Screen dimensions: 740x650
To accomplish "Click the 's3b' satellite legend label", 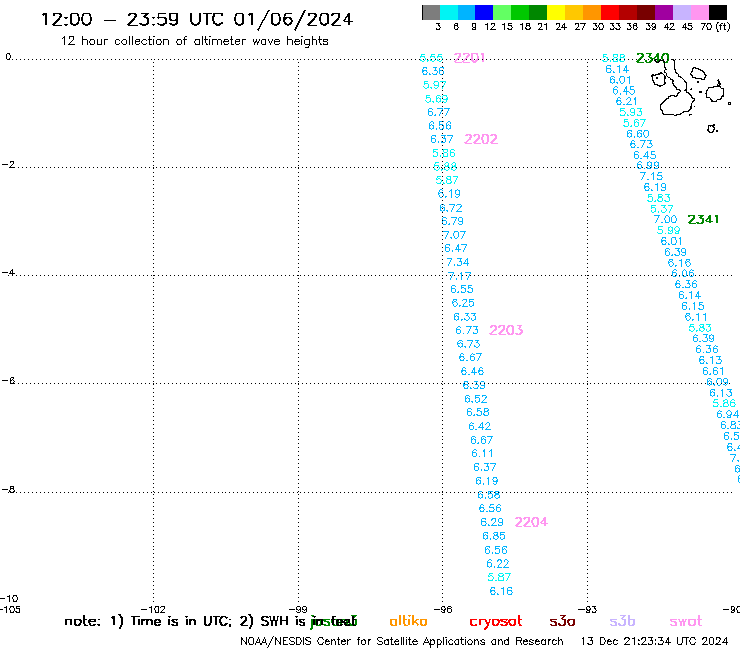I will (622, 621).
